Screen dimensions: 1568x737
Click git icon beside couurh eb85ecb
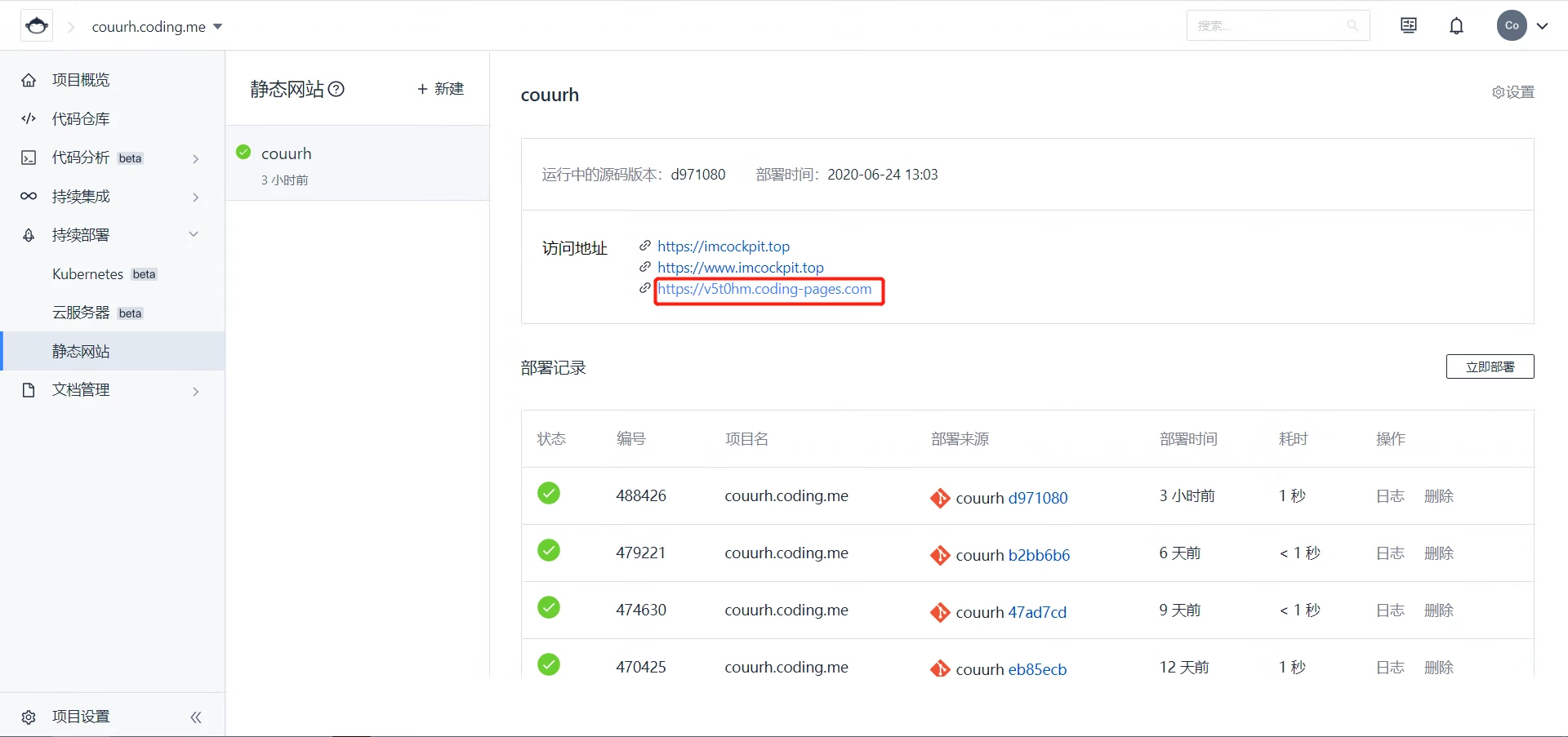(940, 669)
